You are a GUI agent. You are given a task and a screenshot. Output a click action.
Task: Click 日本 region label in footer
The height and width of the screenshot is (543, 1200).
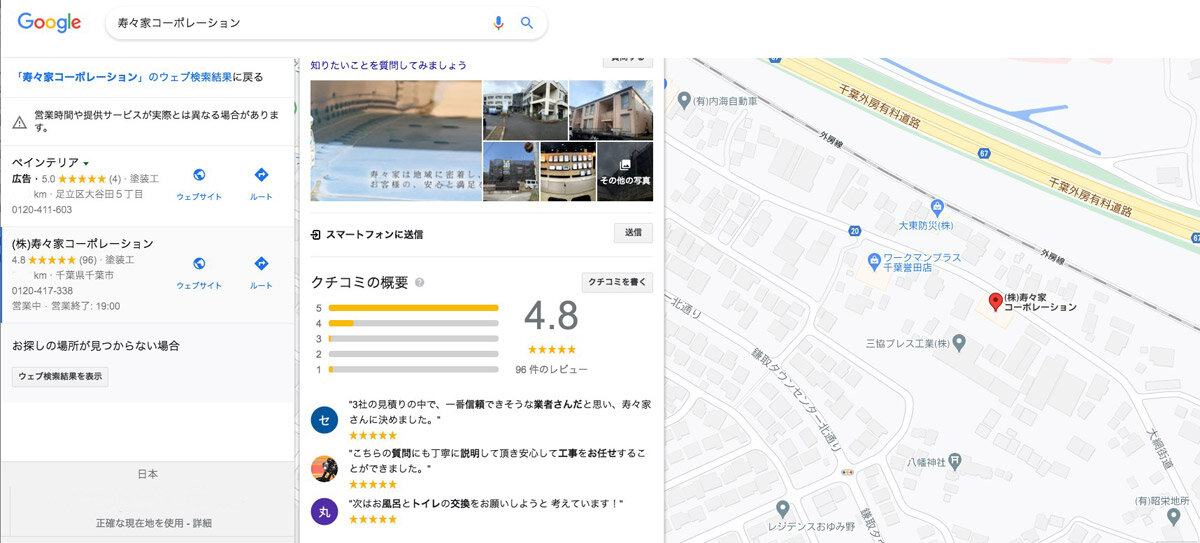click(x=147, y=474)
